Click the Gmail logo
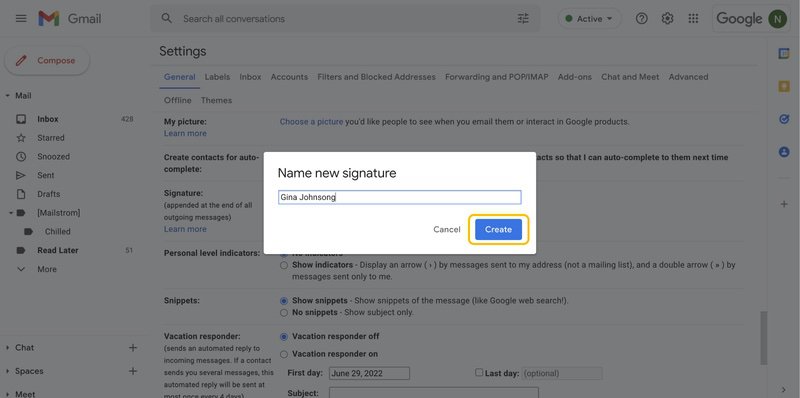The height and width of the screenshot is (398, 800). (70, 19)
